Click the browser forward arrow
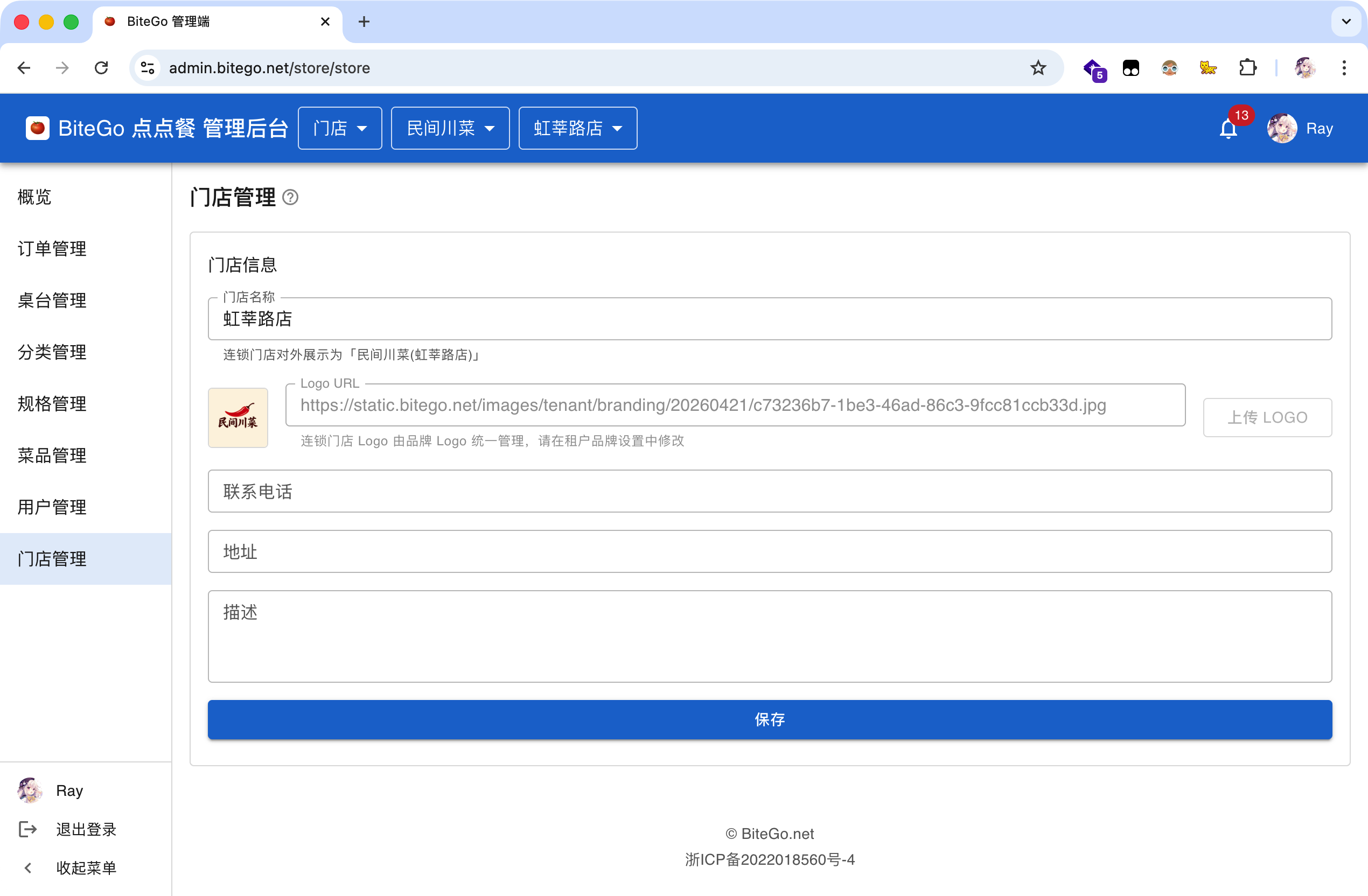The width and height of the screenshot is (1368, 896). pyautogui.click(x=62, y=68)
